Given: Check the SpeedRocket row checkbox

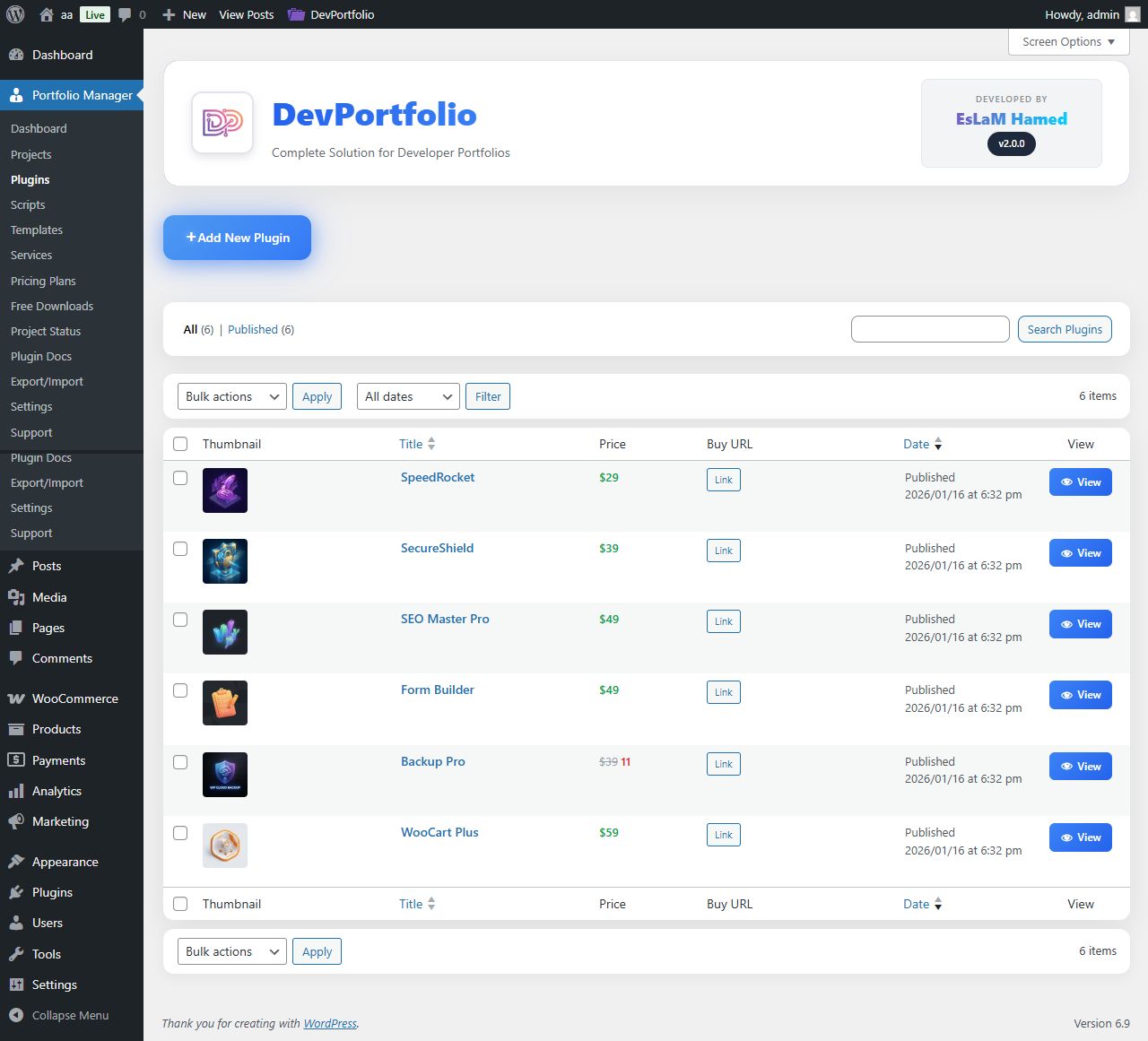Looking at the screenshot, I should pos(180,478).
